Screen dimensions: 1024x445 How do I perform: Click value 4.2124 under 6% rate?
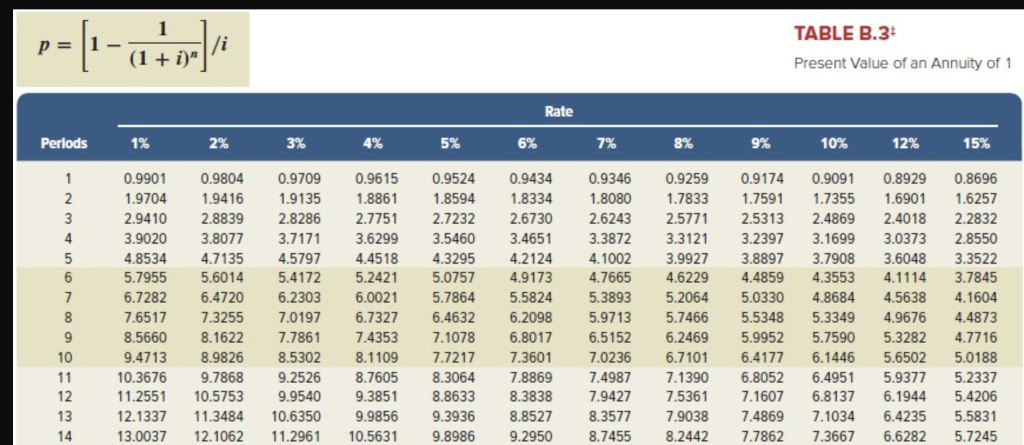pos(530,257)
